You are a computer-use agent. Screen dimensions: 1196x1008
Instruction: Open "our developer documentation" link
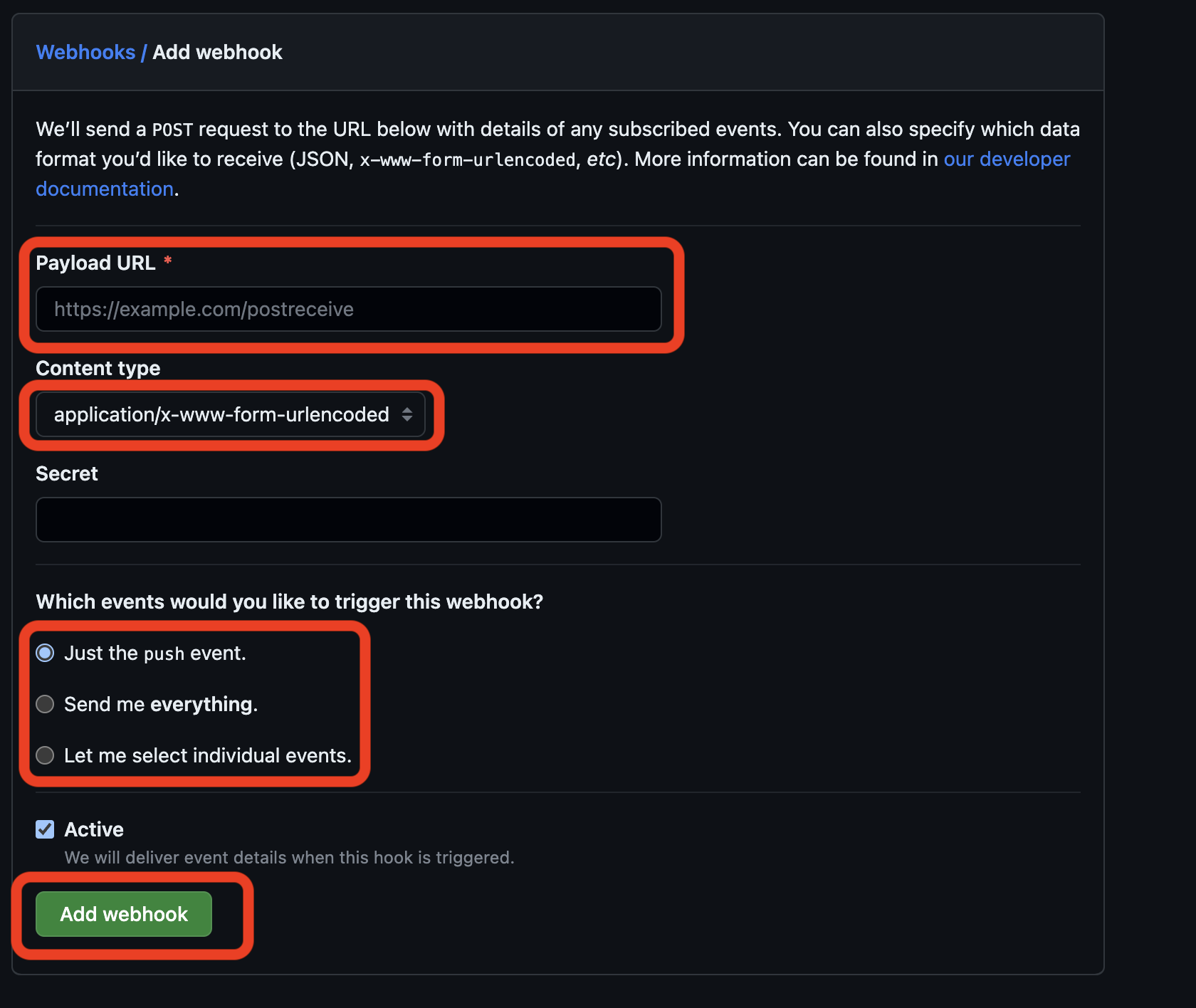pyautogui.click(x=1007, y=159)
